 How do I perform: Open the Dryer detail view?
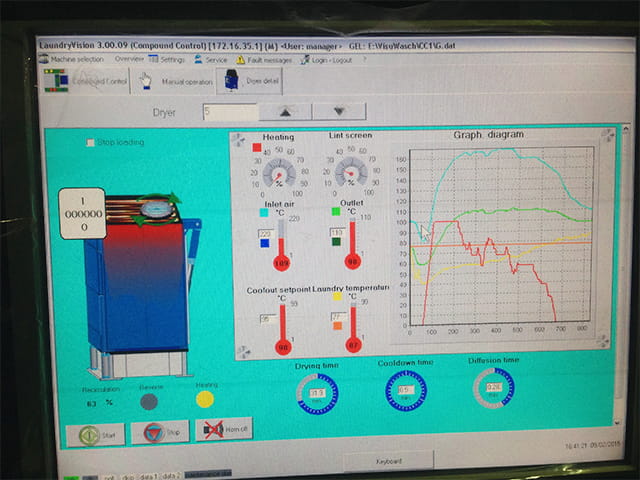[x=252, y=81]
